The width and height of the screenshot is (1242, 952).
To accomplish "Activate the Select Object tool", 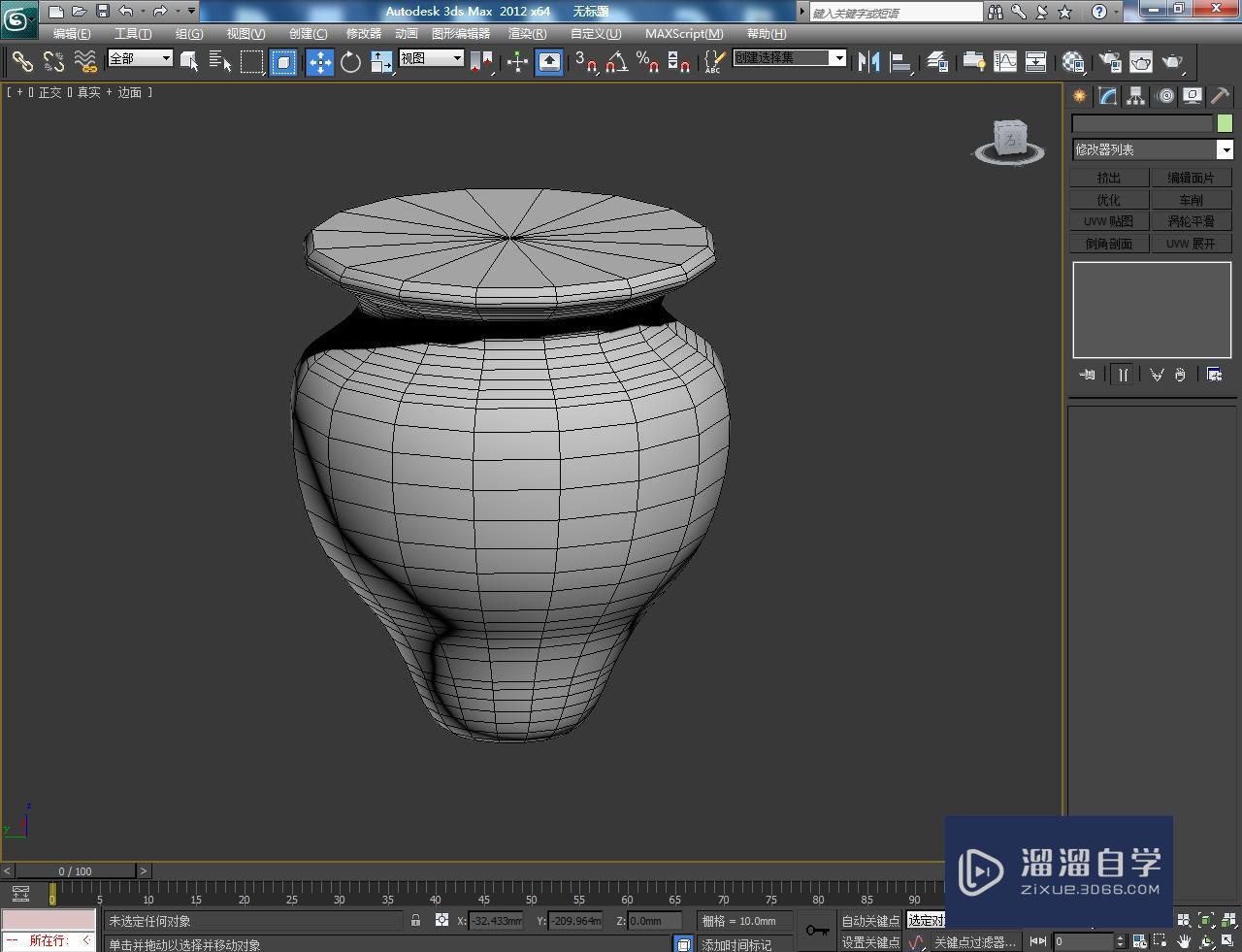I will pyautogui.click(x=189, y=62).
